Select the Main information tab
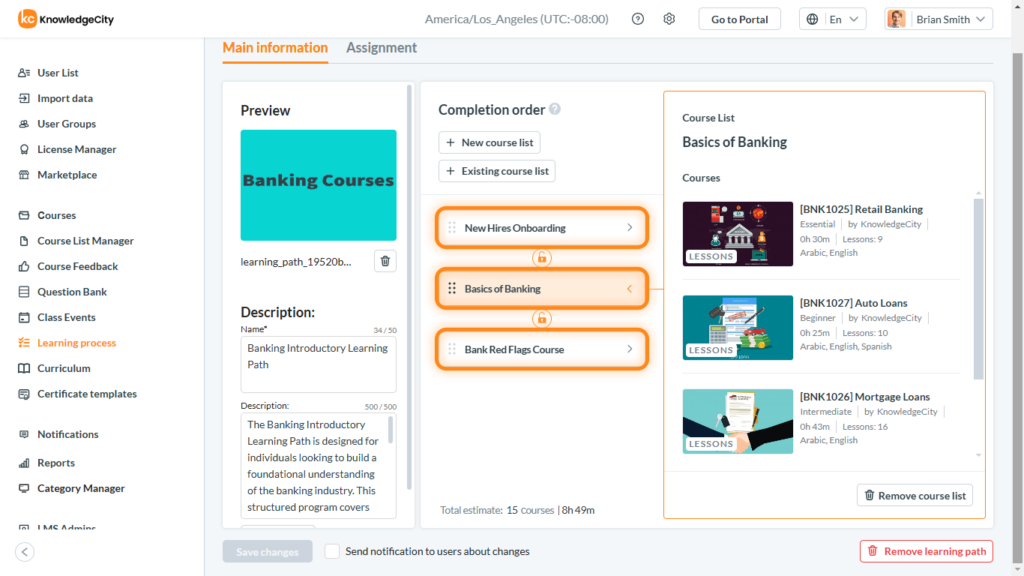 274,47
